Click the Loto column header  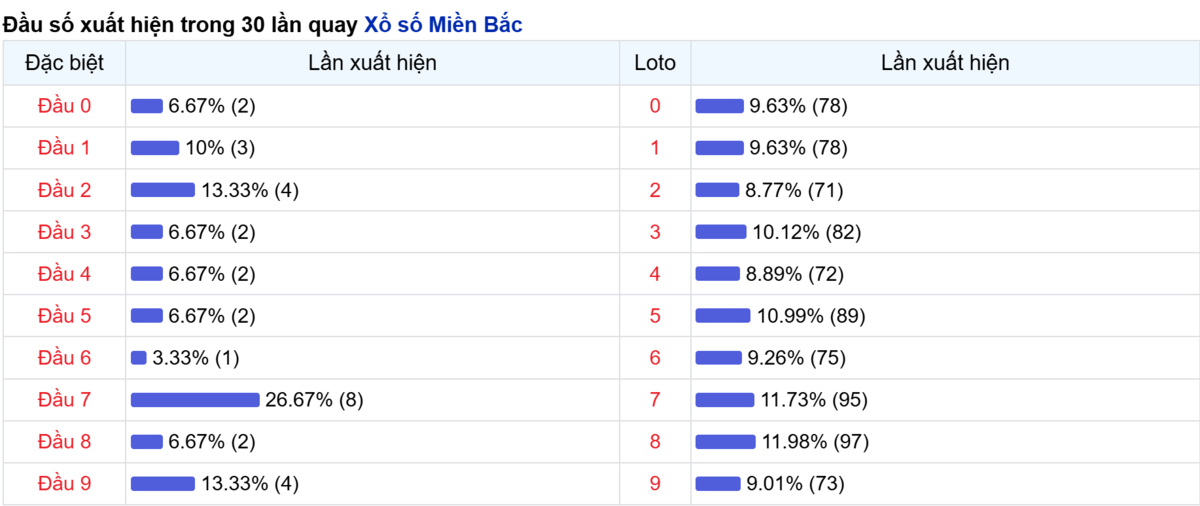tap(655, 63)
